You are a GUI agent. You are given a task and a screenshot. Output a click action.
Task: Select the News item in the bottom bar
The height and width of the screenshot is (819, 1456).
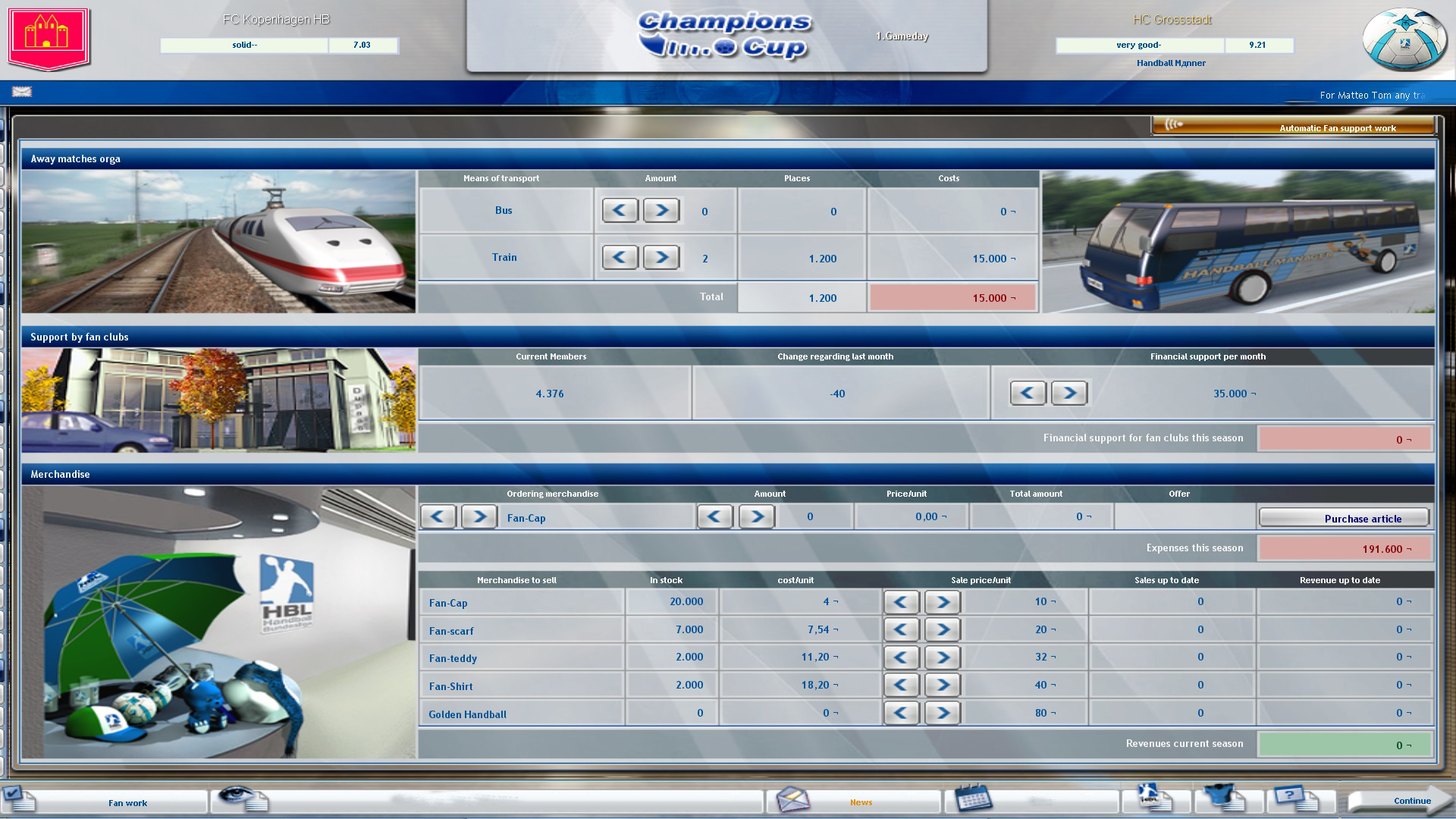click(x=861, y=802)
